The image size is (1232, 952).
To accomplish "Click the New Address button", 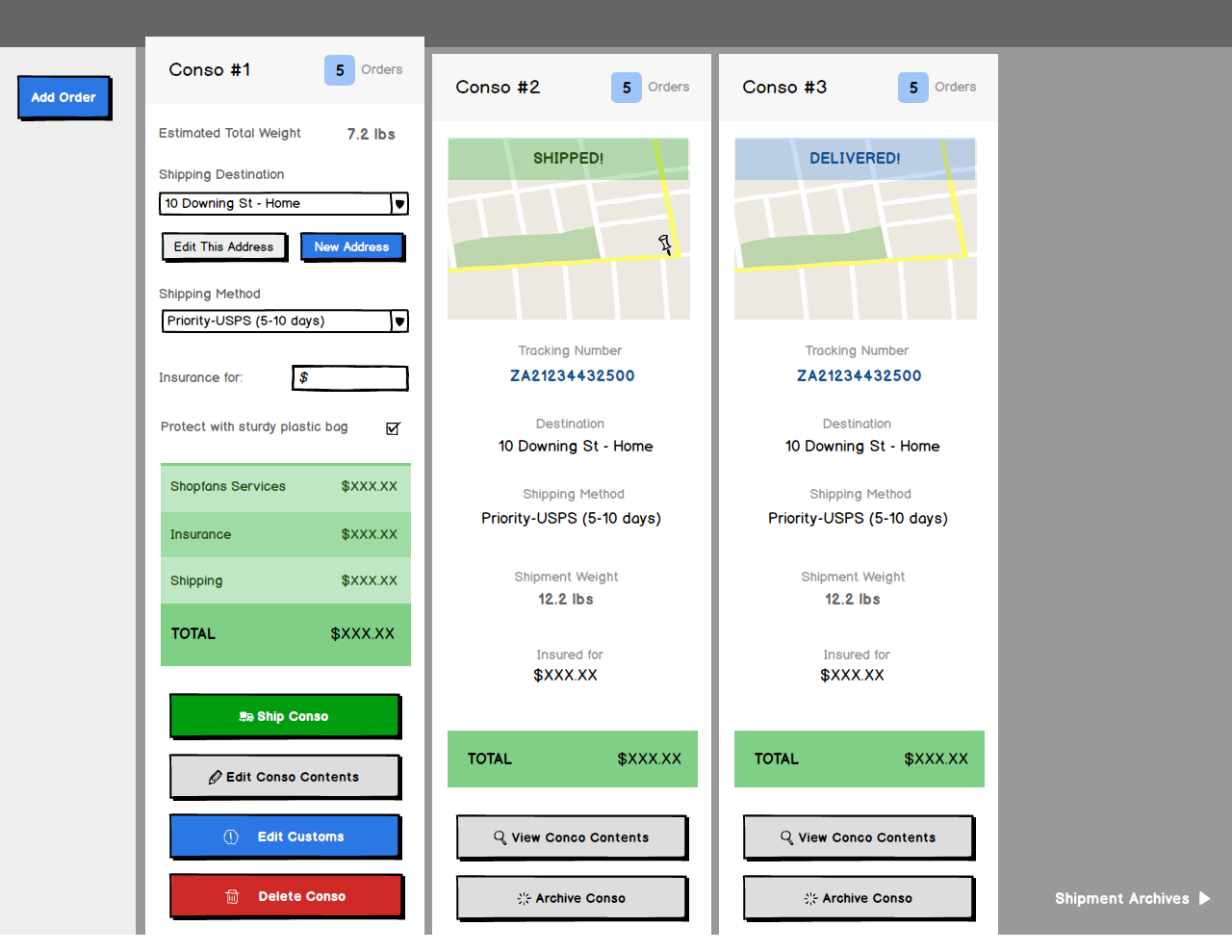I will pyautogui.click(x=352, y=246).
